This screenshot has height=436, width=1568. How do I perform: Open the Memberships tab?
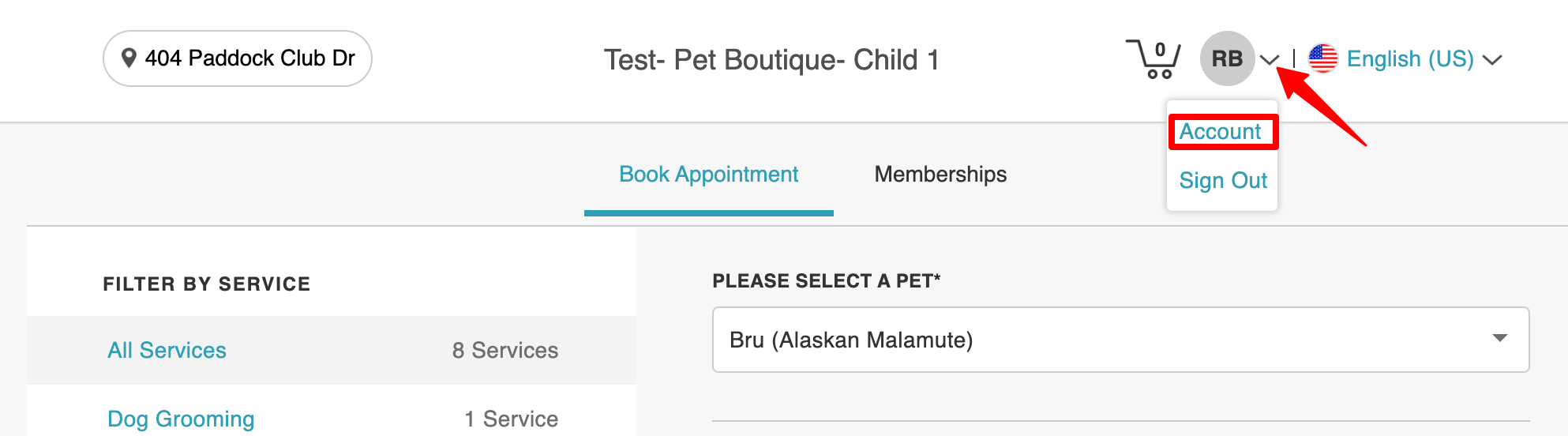(940, 175)
